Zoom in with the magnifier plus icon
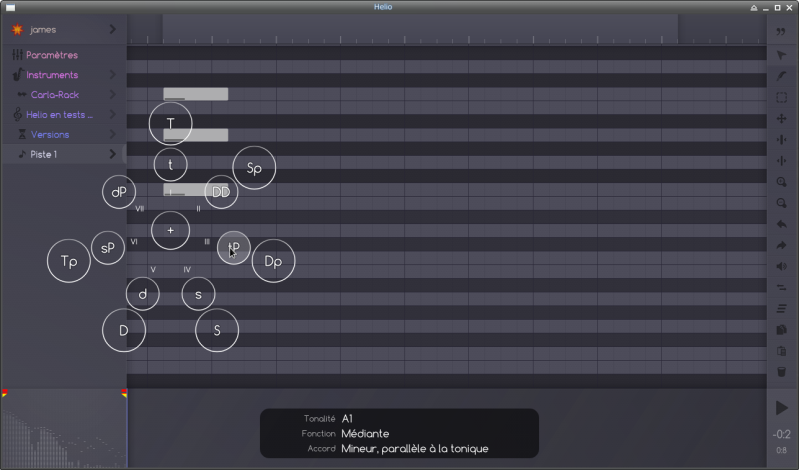Screen dimensions: 799x470 781,182
